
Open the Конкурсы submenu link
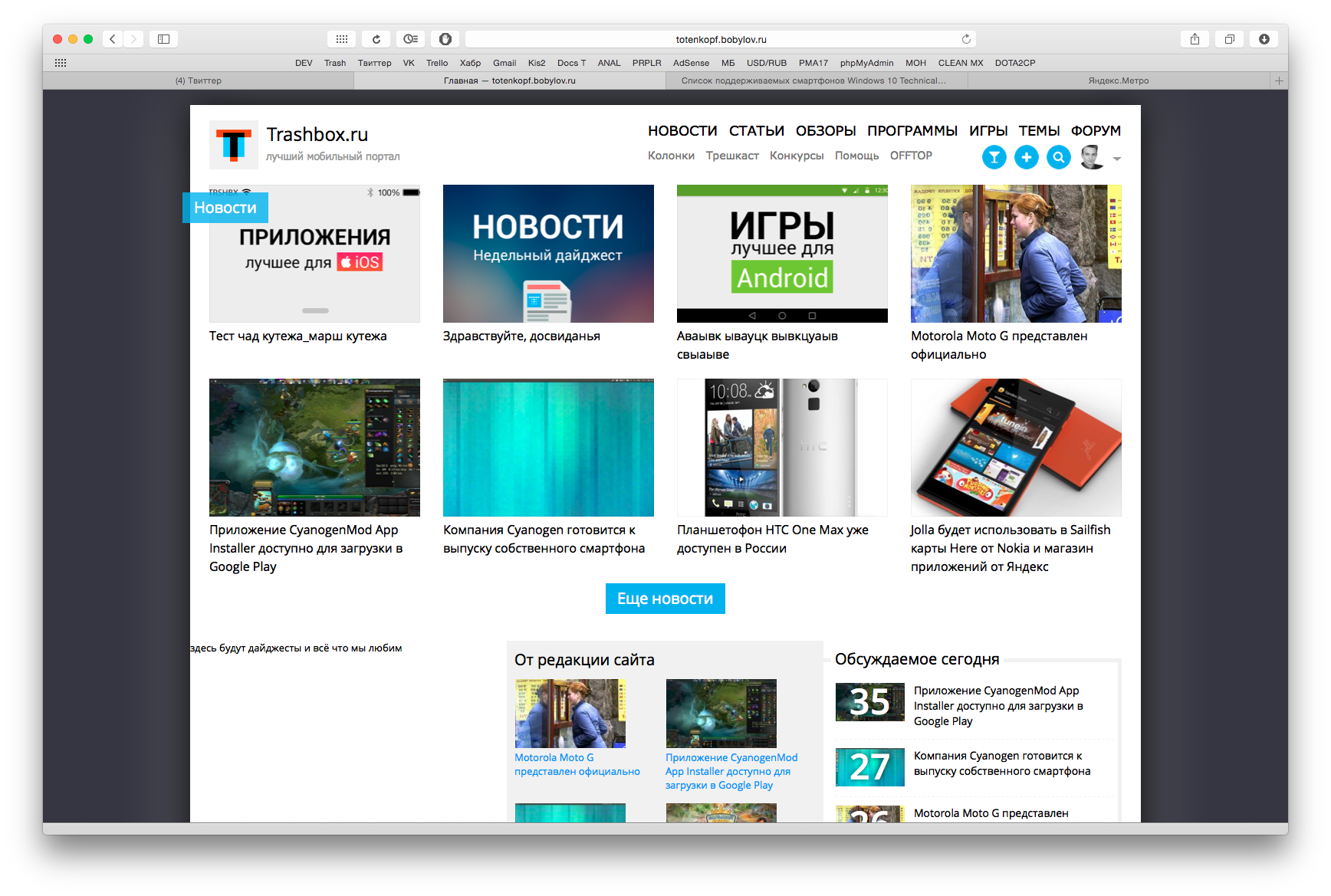point(797,156)
